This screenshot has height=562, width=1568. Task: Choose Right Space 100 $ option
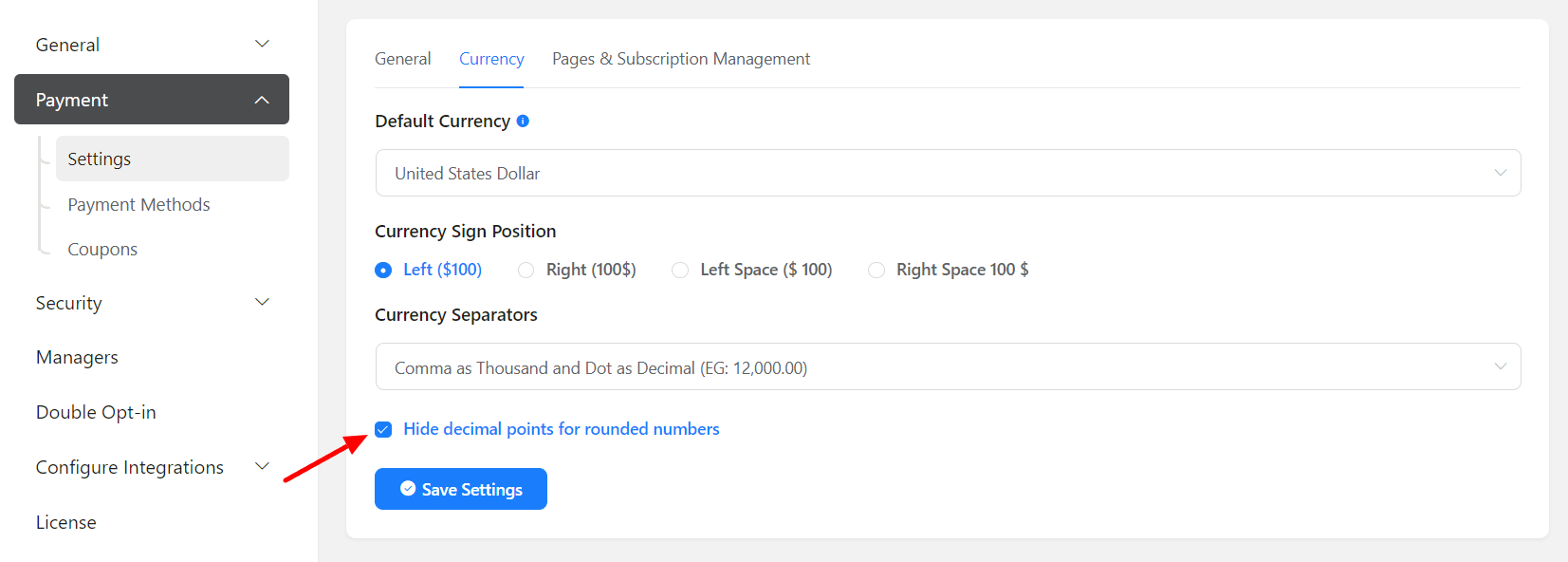click(x=876, y=271)
